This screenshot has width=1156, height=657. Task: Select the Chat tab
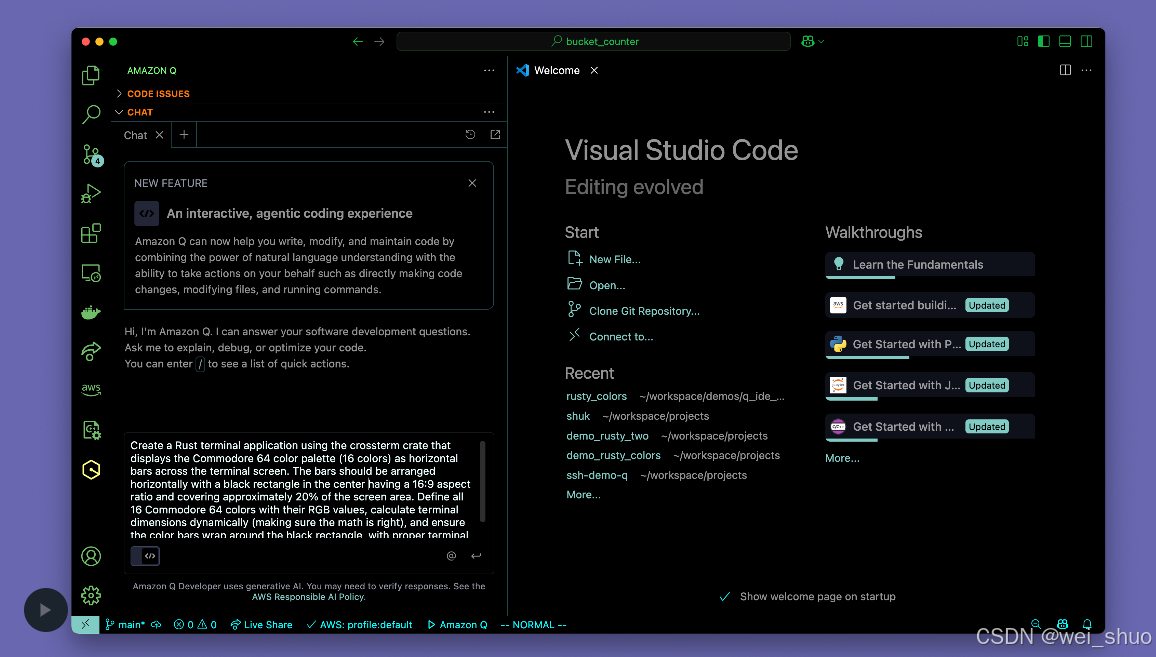tap(136, 135)
